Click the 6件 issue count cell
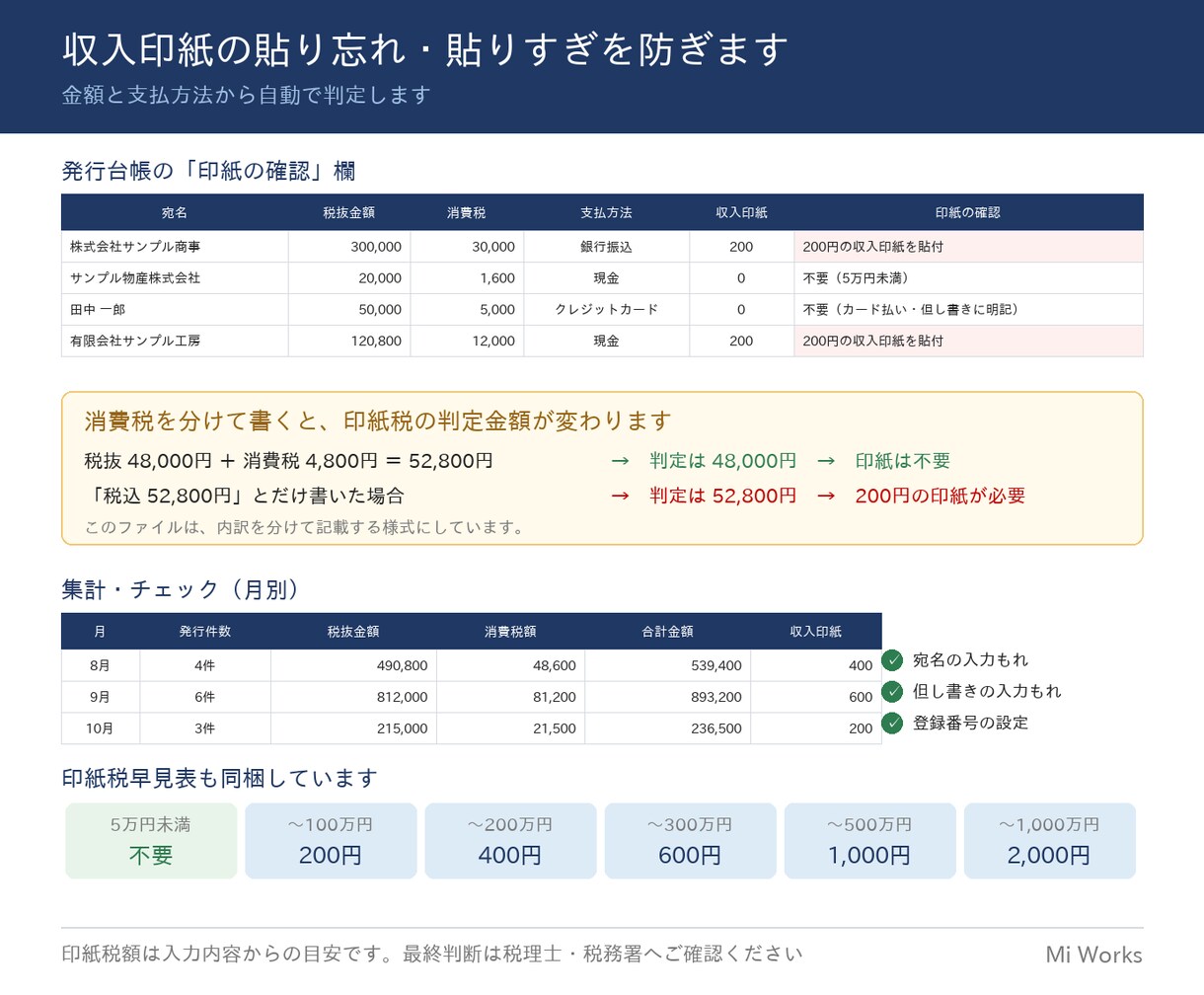 click(205, 697)
